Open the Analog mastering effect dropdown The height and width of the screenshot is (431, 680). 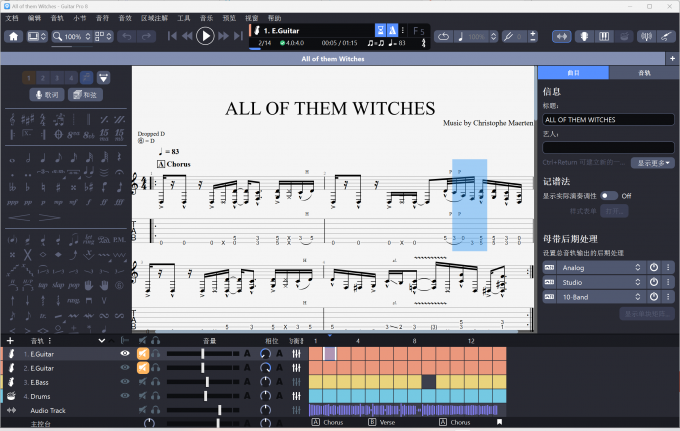click(600, 268)
